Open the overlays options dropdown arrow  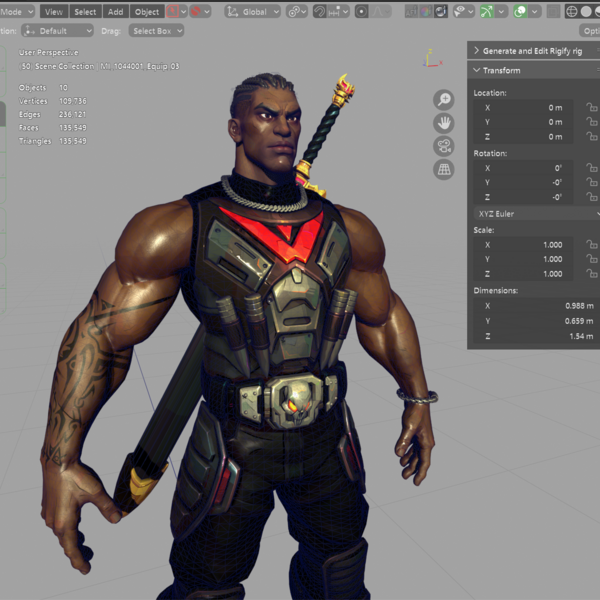[x=535, y=12]
